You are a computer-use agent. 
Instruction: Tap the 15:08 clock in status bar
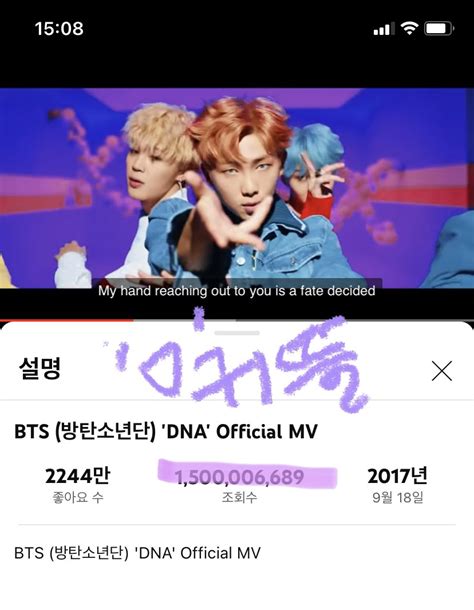point(59,28)
